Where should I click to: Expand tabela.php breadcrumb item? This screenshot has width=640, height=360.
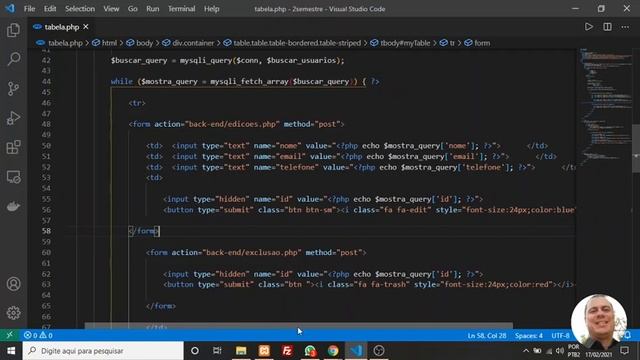coord(59,43)
